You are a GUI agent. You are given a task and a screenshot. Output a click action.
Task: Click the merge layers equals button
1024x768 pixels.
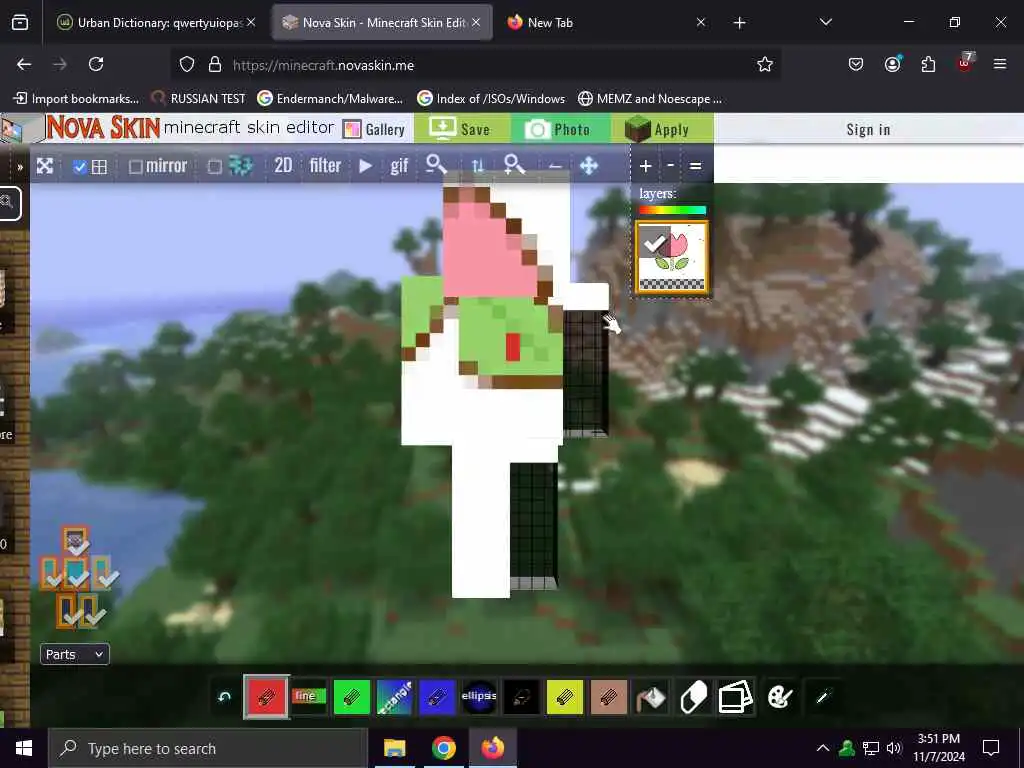point(696,166)
